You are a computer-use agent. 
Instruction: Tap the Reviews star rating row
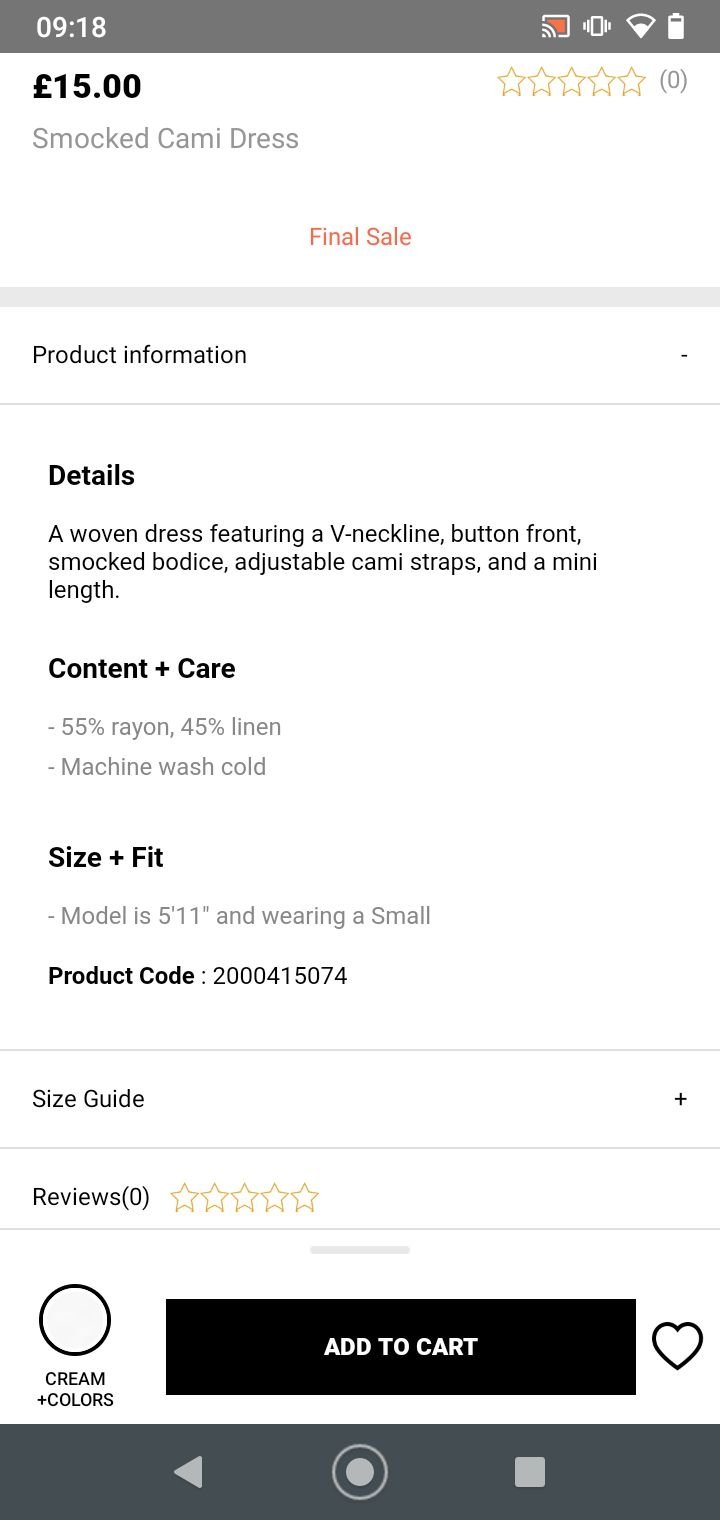click(245, 1197)
